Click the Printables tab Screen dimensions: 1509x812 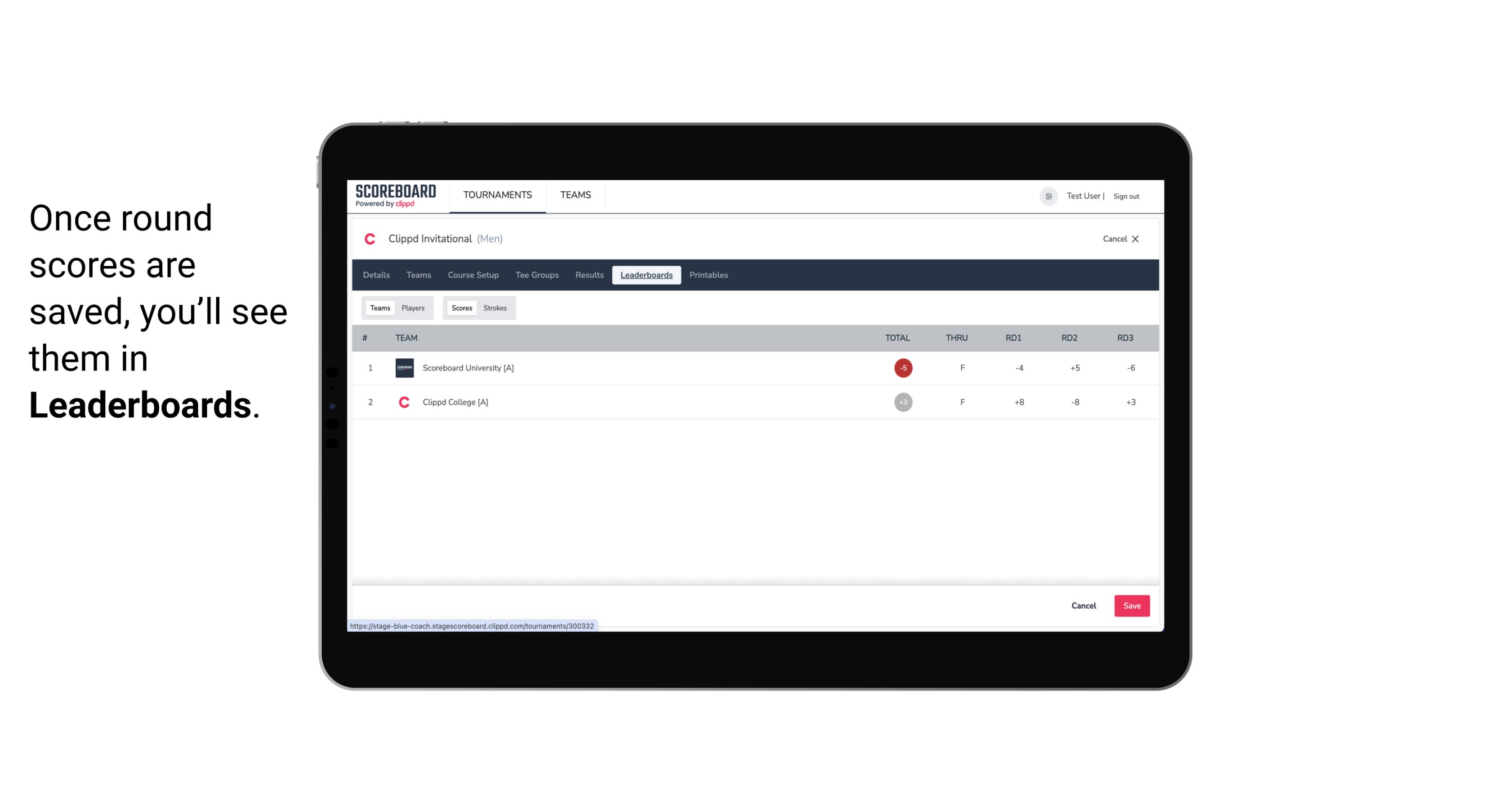click(x=709, y=275)
